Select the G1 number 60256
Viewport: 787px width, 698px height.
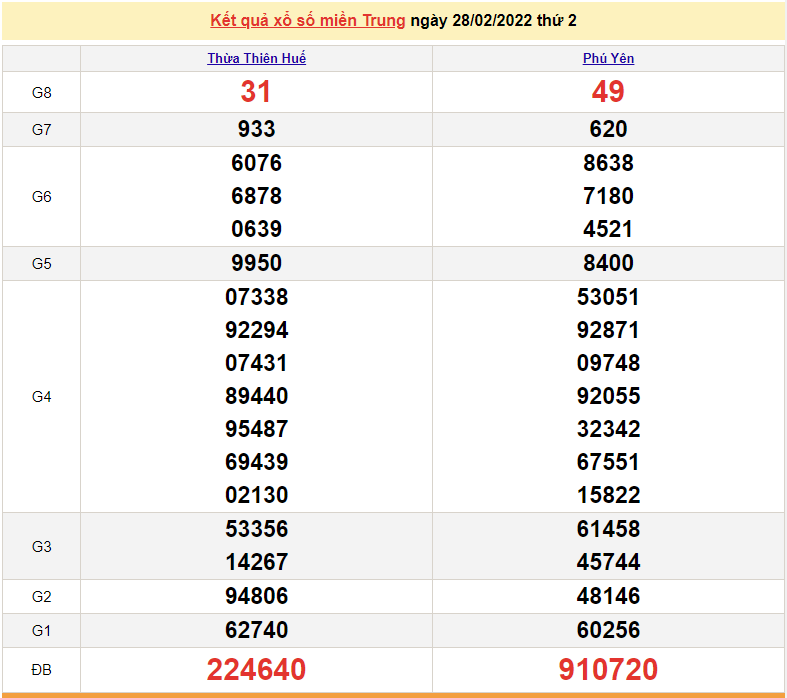[608, 630]
